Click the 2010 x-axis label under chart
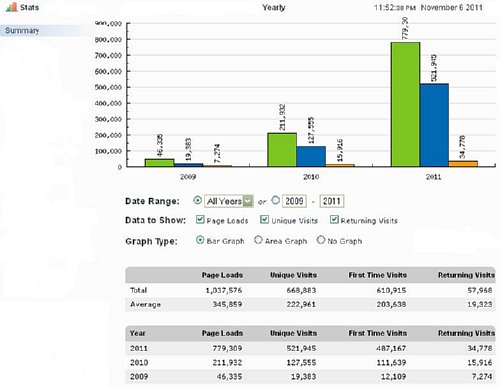Viewport: 500px width, 388px height. point(311,177)
